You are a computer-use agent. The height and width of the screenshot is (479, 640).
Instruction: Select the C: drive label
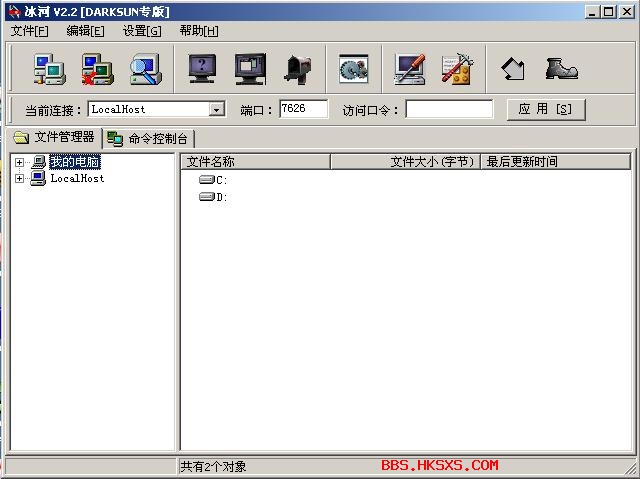click(222, 180)
